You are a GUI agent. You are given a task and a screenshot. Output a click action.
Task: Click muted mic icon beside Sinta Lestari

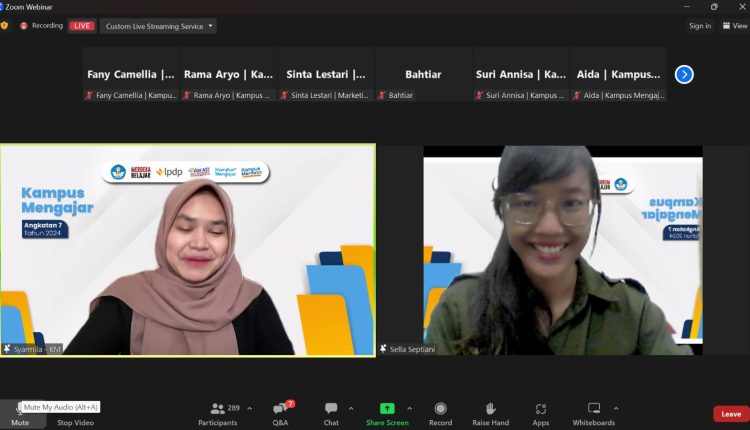click(x=284, y=95)
